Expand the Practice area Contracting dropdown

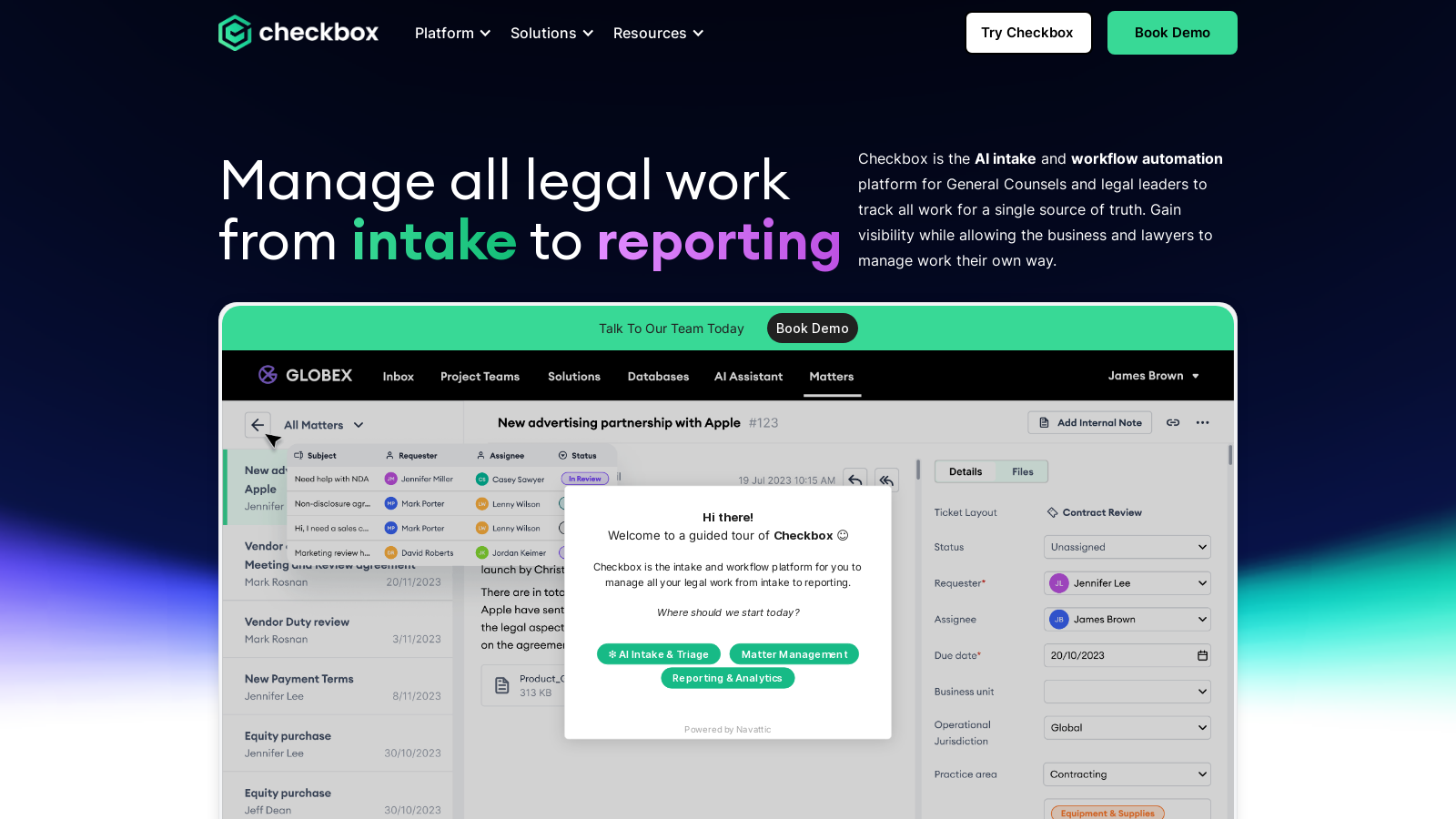tap(1127, 774)
